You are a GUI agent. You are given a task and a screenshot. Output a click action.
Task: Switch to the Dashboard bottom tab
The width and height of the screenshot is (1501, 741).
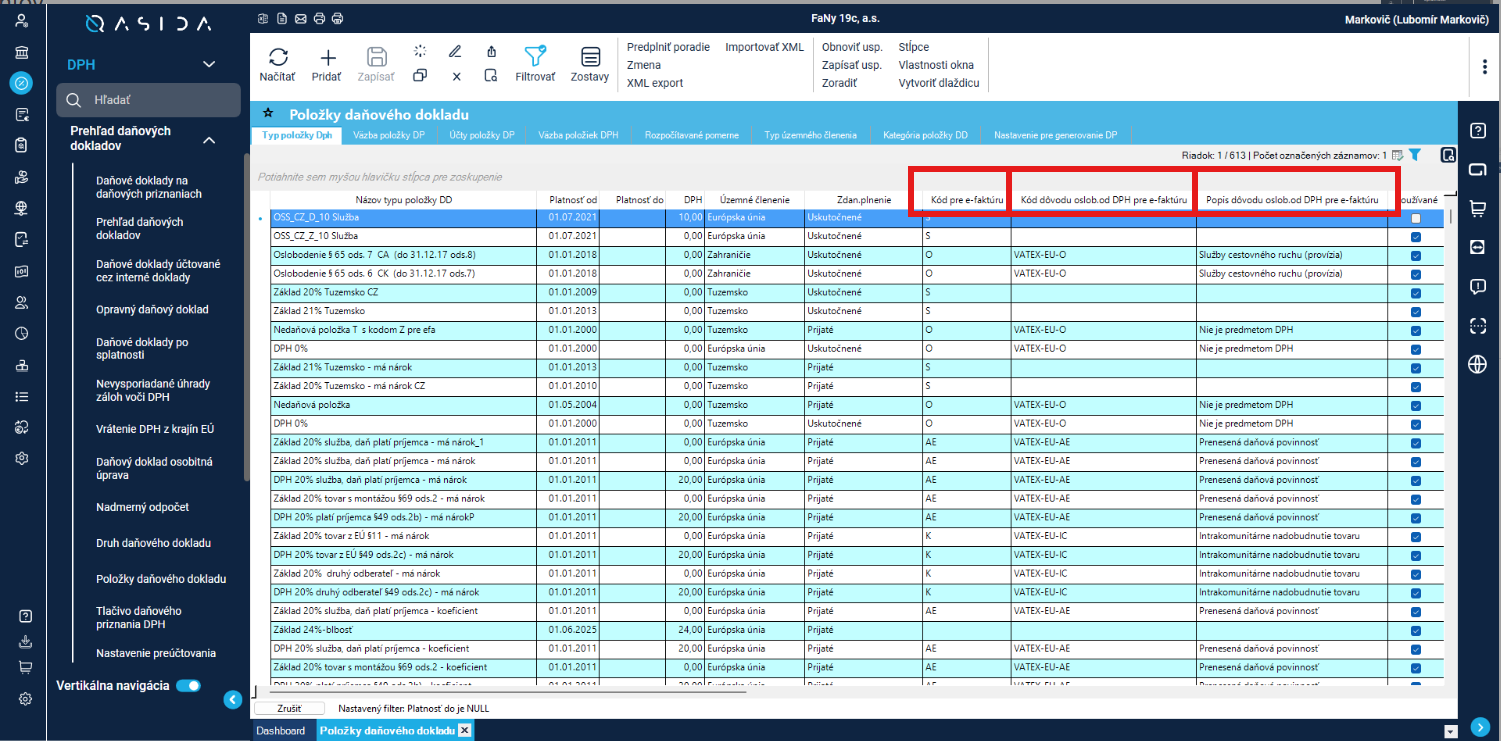pos(281,731)
